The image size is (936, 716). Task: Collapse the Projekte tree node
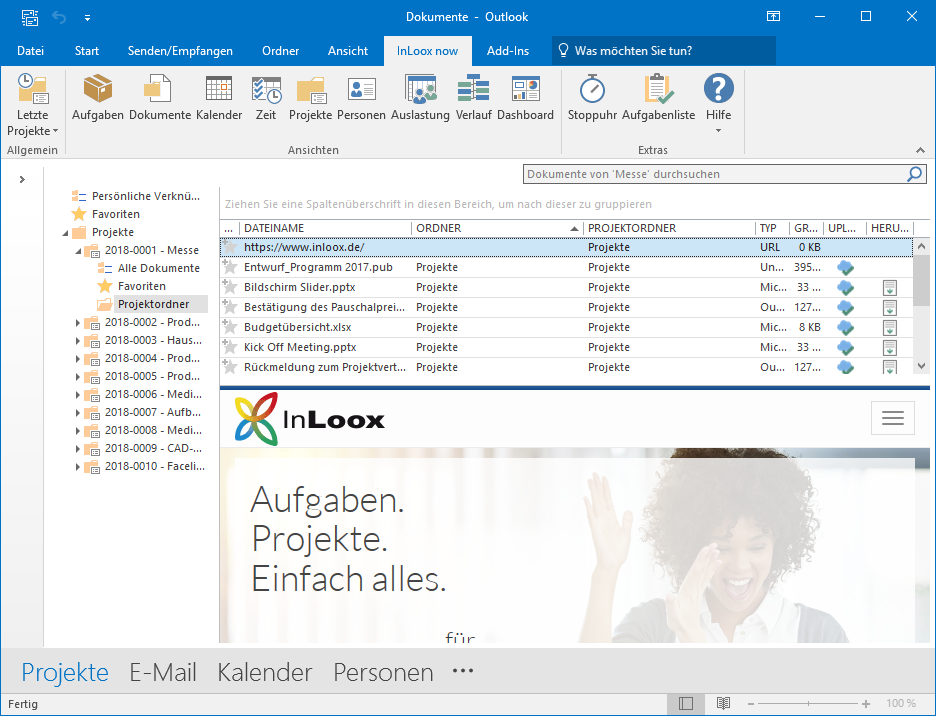tap(65, 233)
